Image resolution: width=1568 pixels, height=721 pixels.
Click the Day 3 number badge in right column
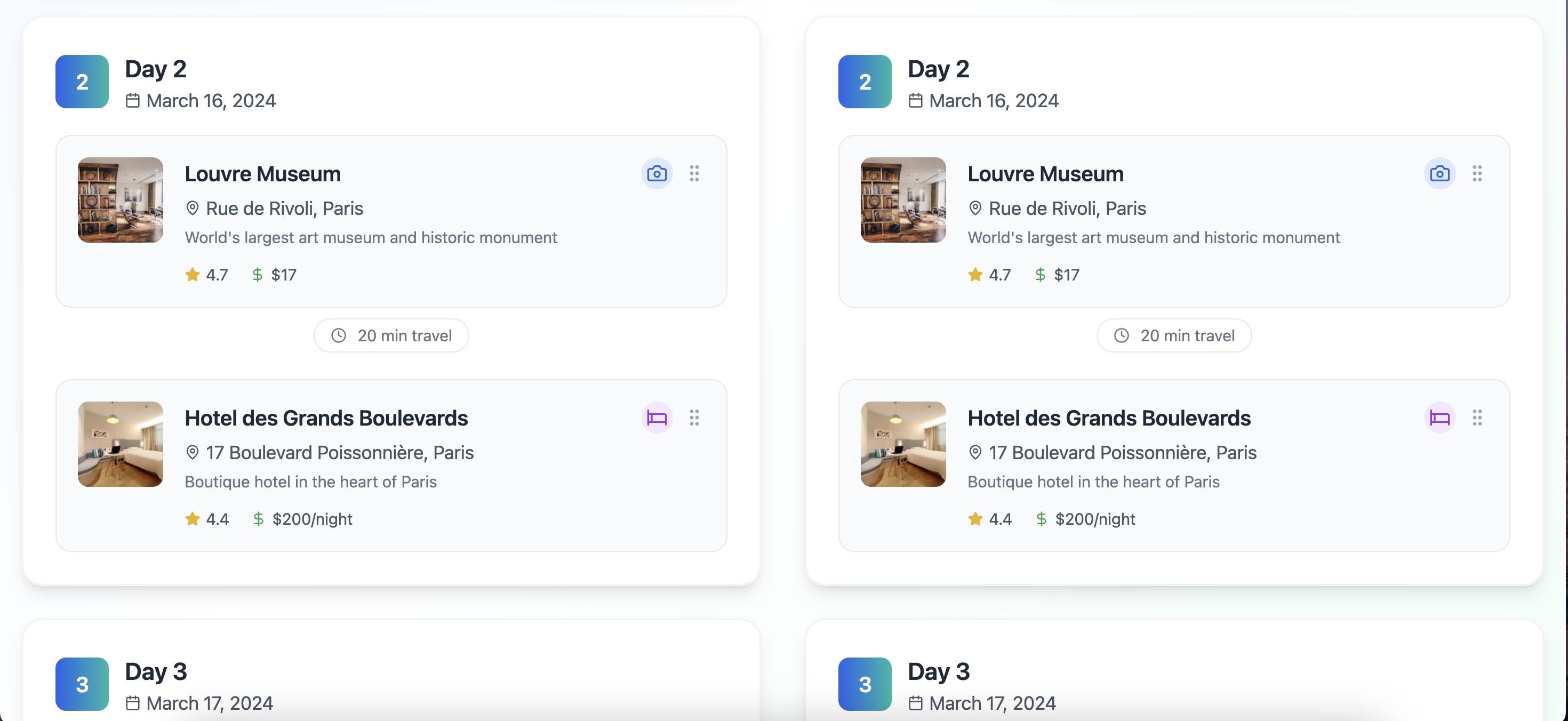click(865, 684)
